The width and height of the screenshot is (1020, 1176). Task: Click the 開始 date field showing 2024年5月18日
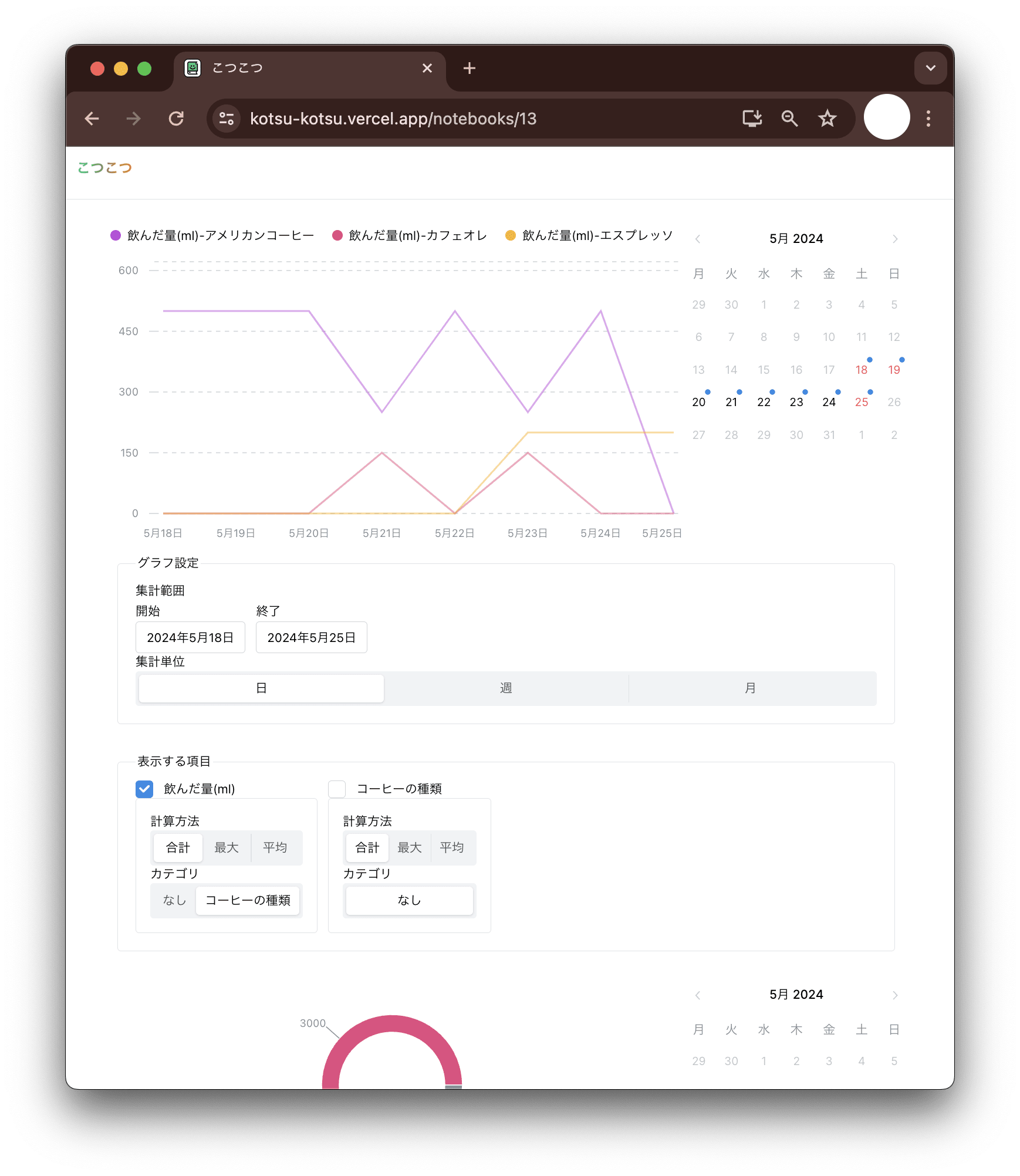pyautogui.click(x=190, y=637)
